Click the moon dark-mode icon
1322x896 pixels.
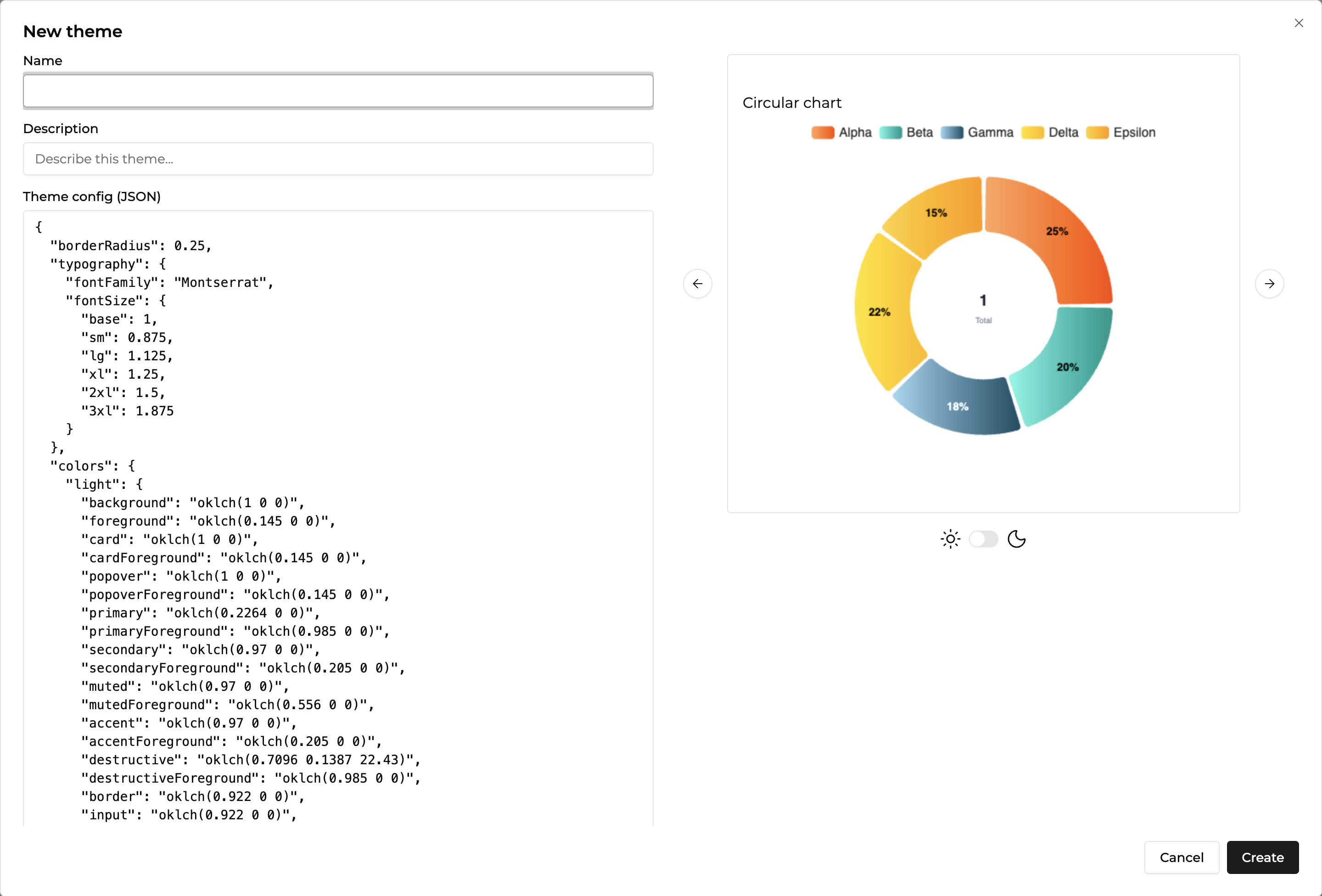[x=1017, y=539]
